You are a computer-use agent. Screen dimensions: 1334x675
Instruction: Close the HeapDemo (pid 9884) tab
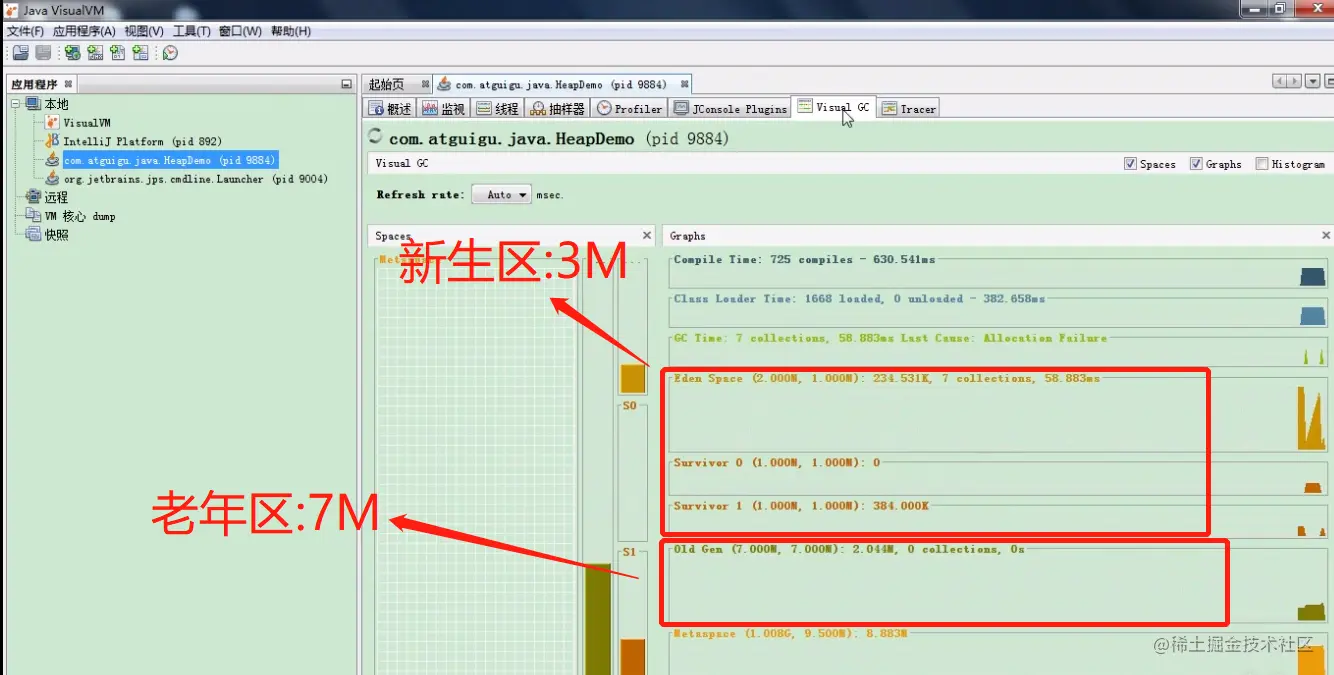[684, 85]
